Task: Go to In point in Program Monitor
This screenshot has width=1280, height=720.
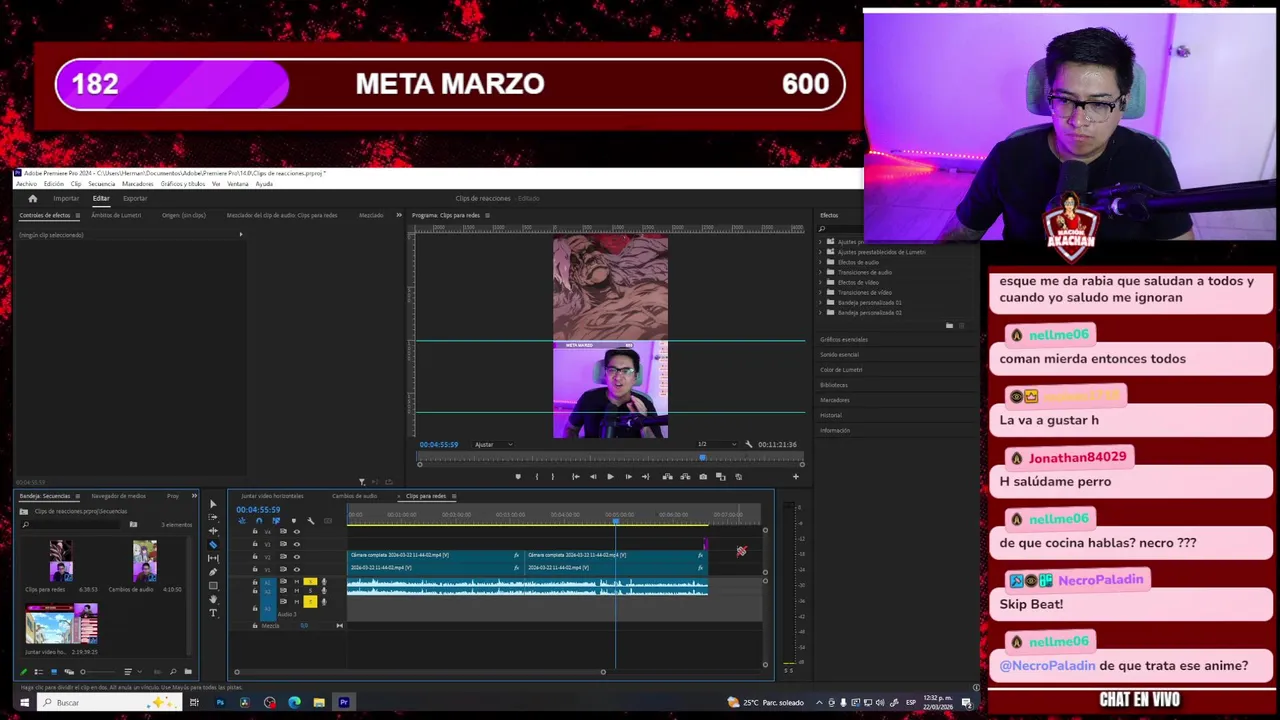Action: 576,476
